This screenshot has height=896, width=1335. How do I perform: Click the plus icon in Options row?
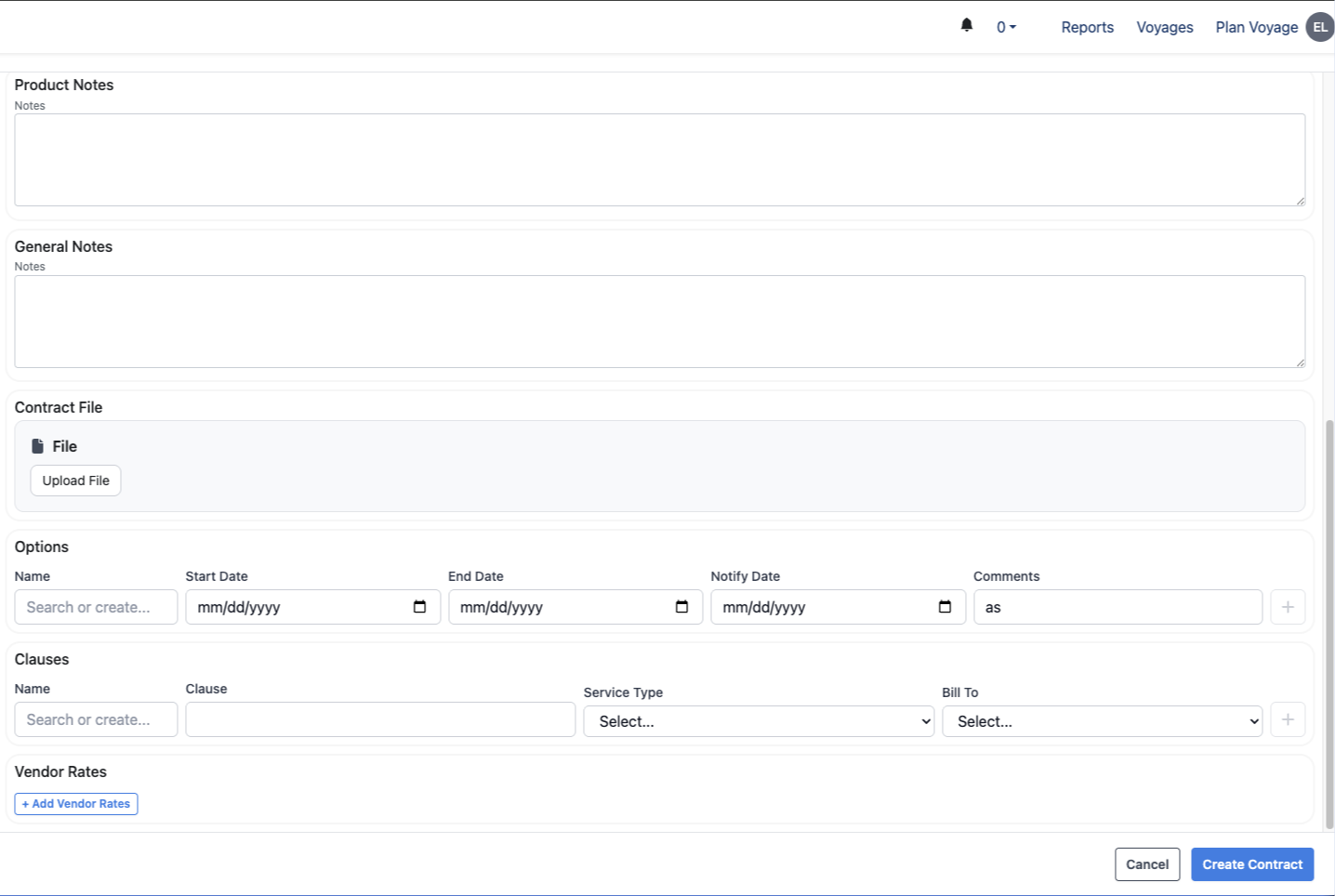click(x=1288, y=607)
